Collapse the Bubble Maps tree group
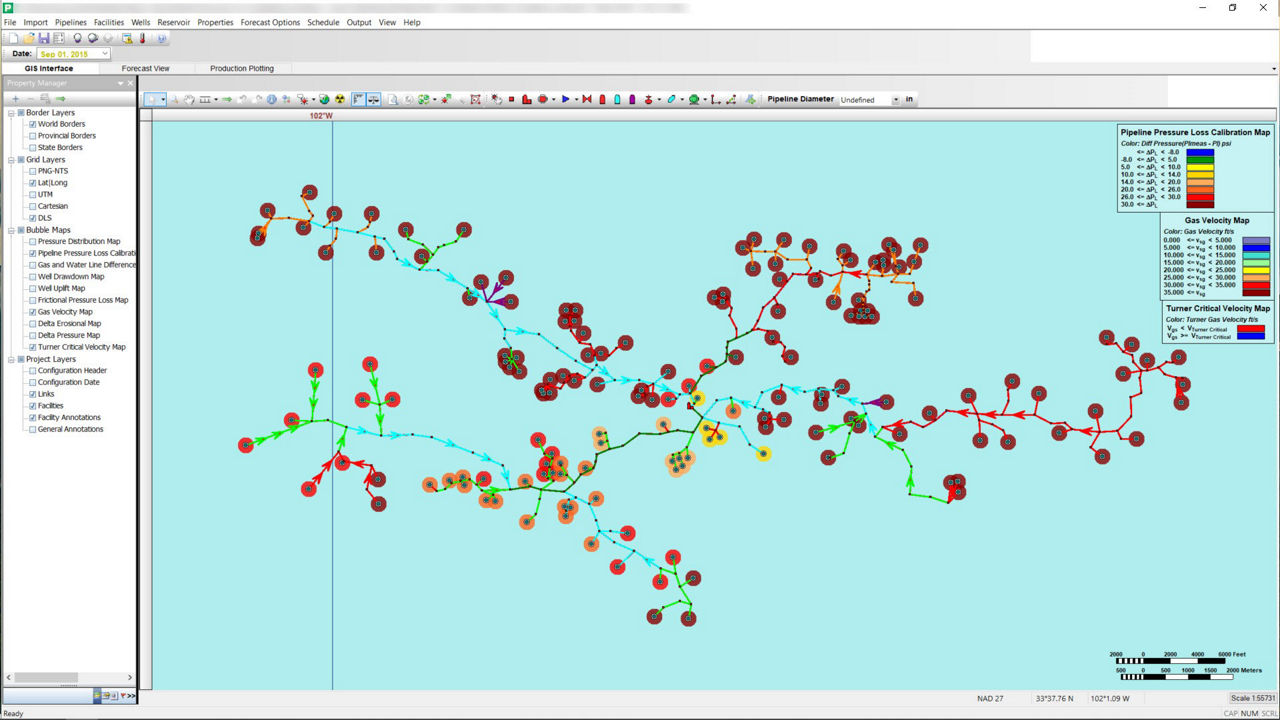Screen dimensions: 1280x720 coord(11,230)
